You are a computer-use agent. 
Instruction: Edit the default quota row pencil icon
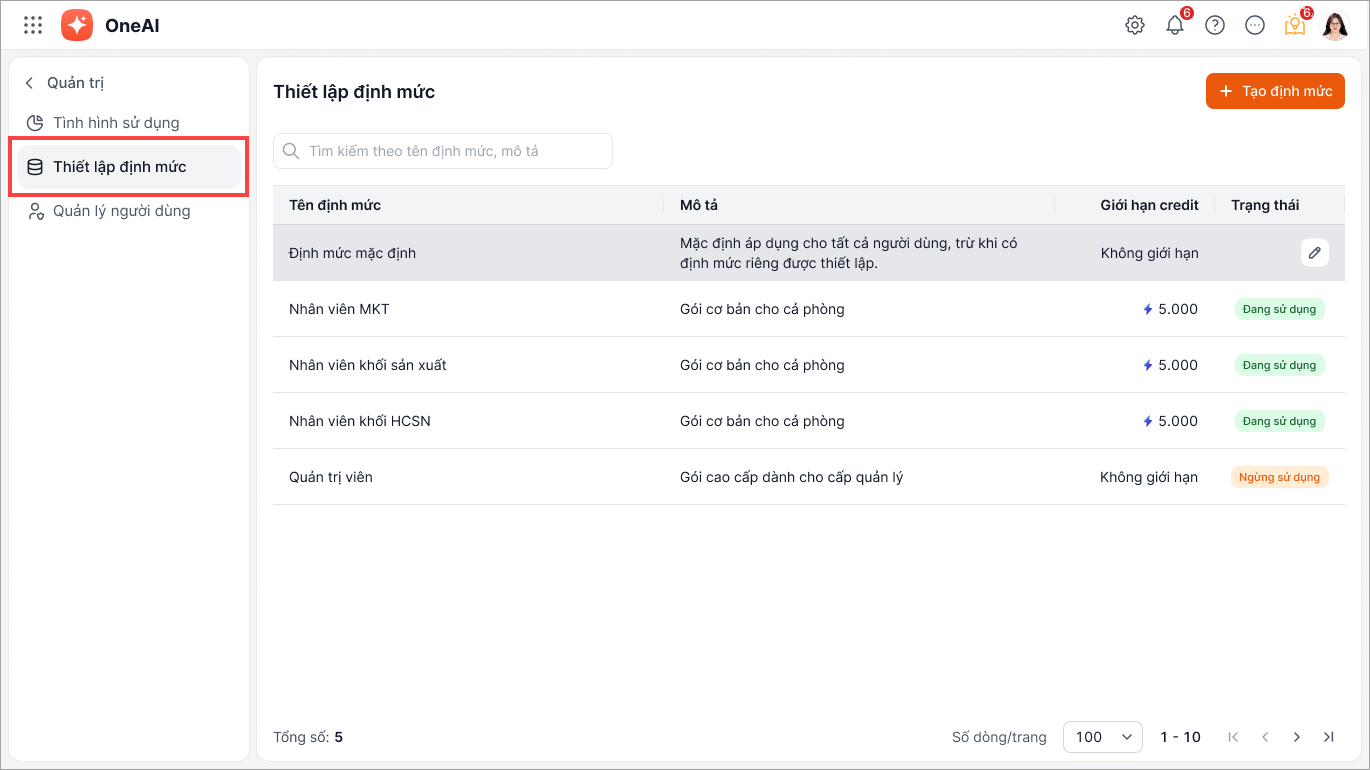[x=1315, y=253]
